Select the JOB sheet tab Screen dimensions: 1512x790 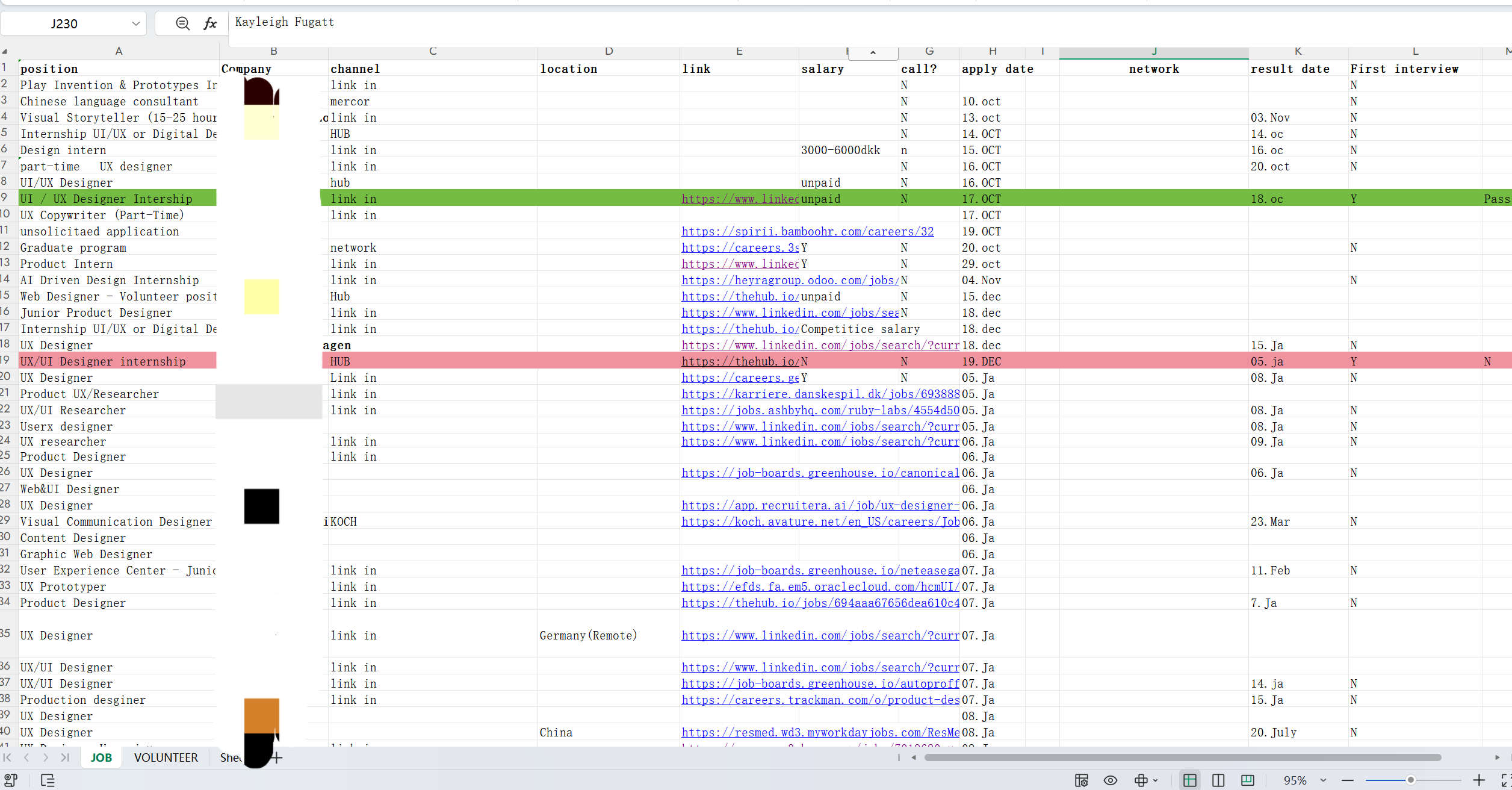[x=101, y=757]
